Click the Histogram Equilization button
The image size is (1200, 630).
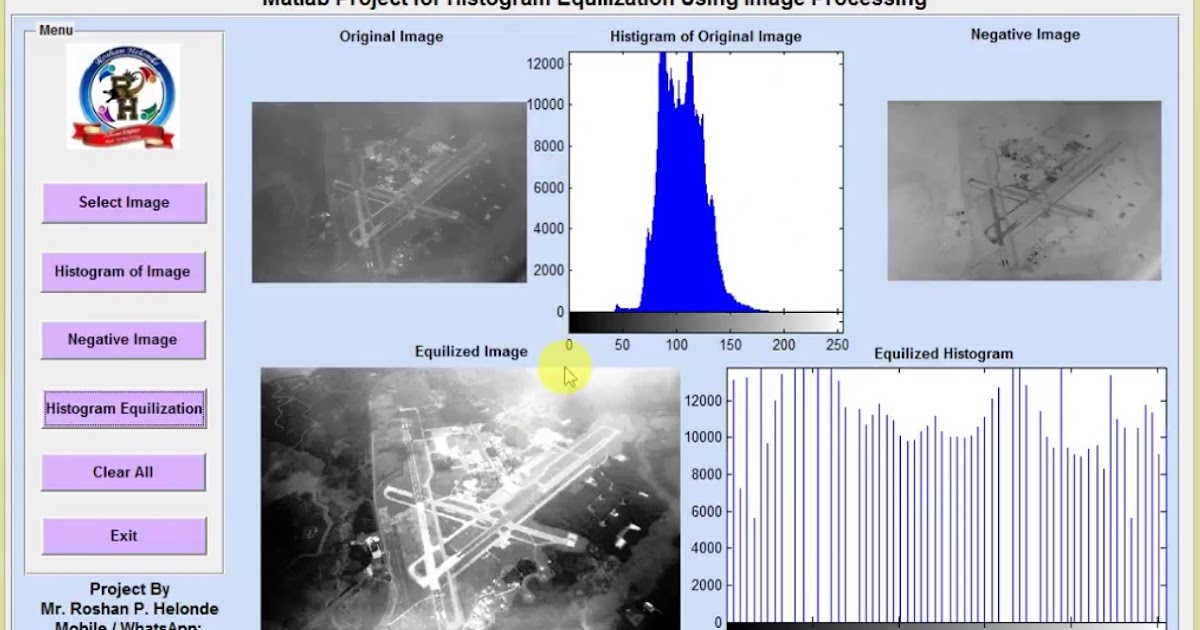click(x=123, y=408)
